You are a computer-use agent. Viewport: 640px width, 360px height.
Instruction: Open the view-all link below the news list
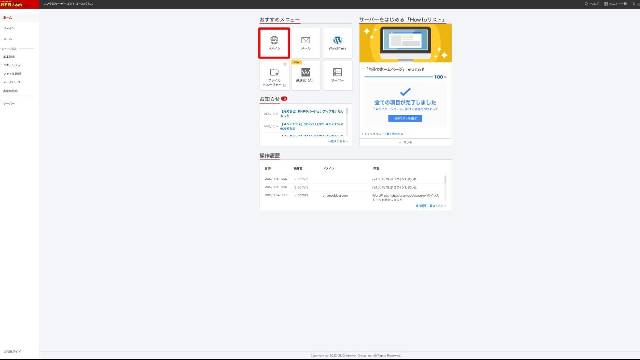tap(338, 141)
